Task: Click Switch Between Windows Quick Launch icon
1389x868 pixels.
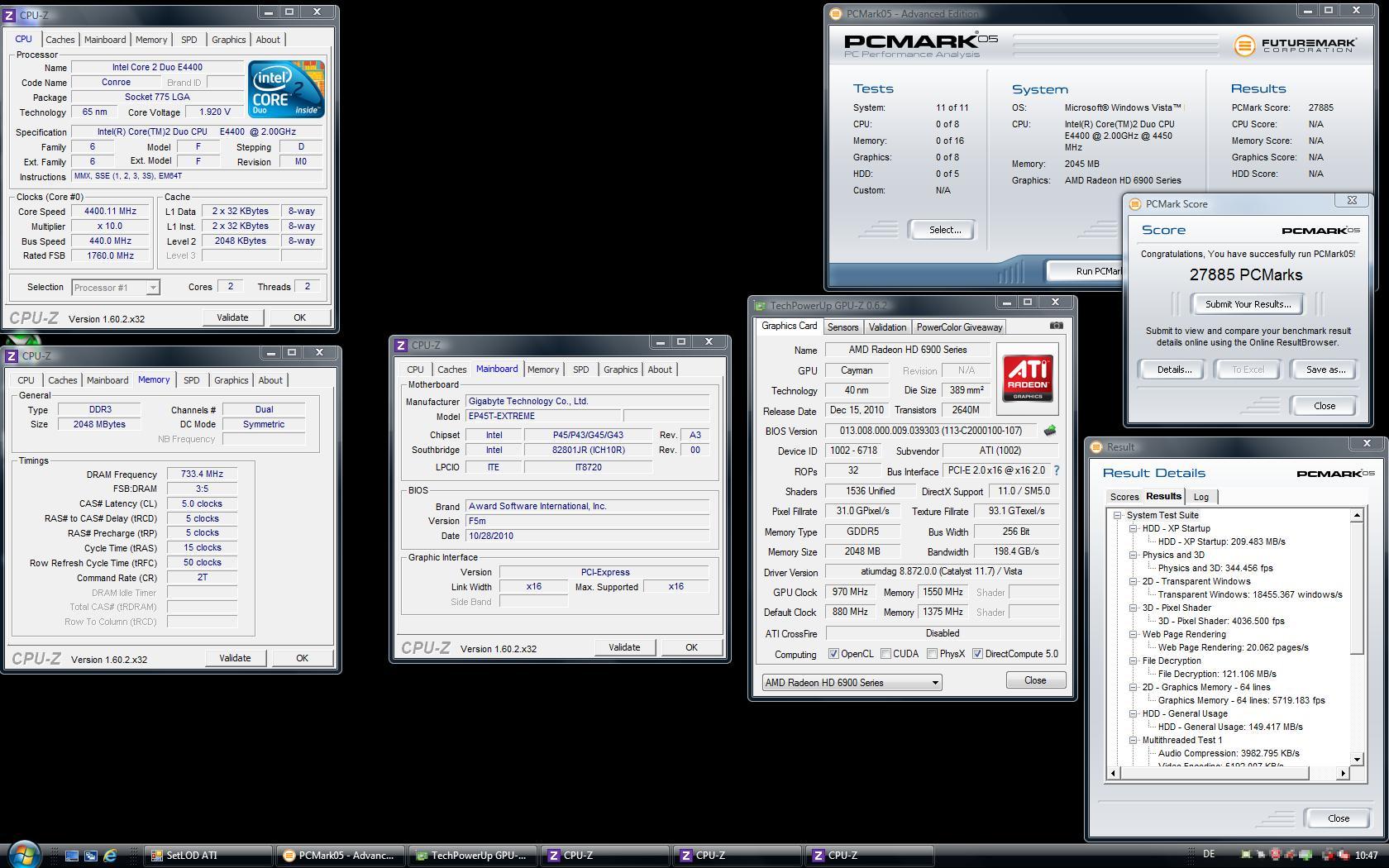Action: coord(91,856)
